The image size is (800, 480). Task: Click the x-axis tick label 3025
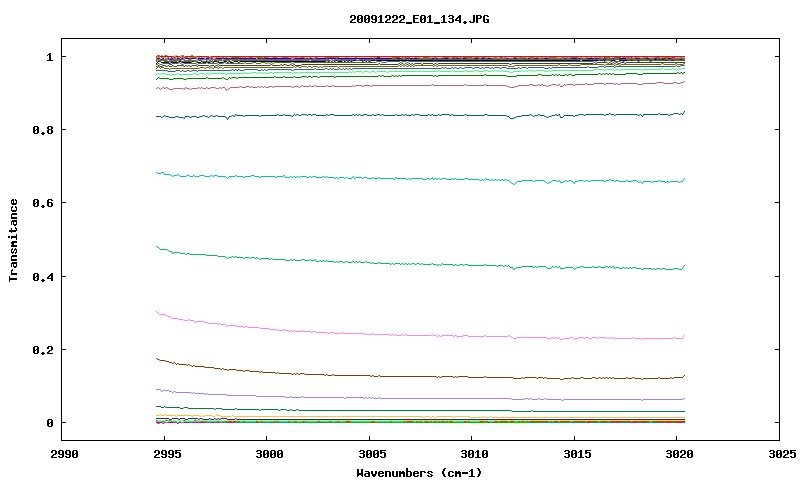782,454
